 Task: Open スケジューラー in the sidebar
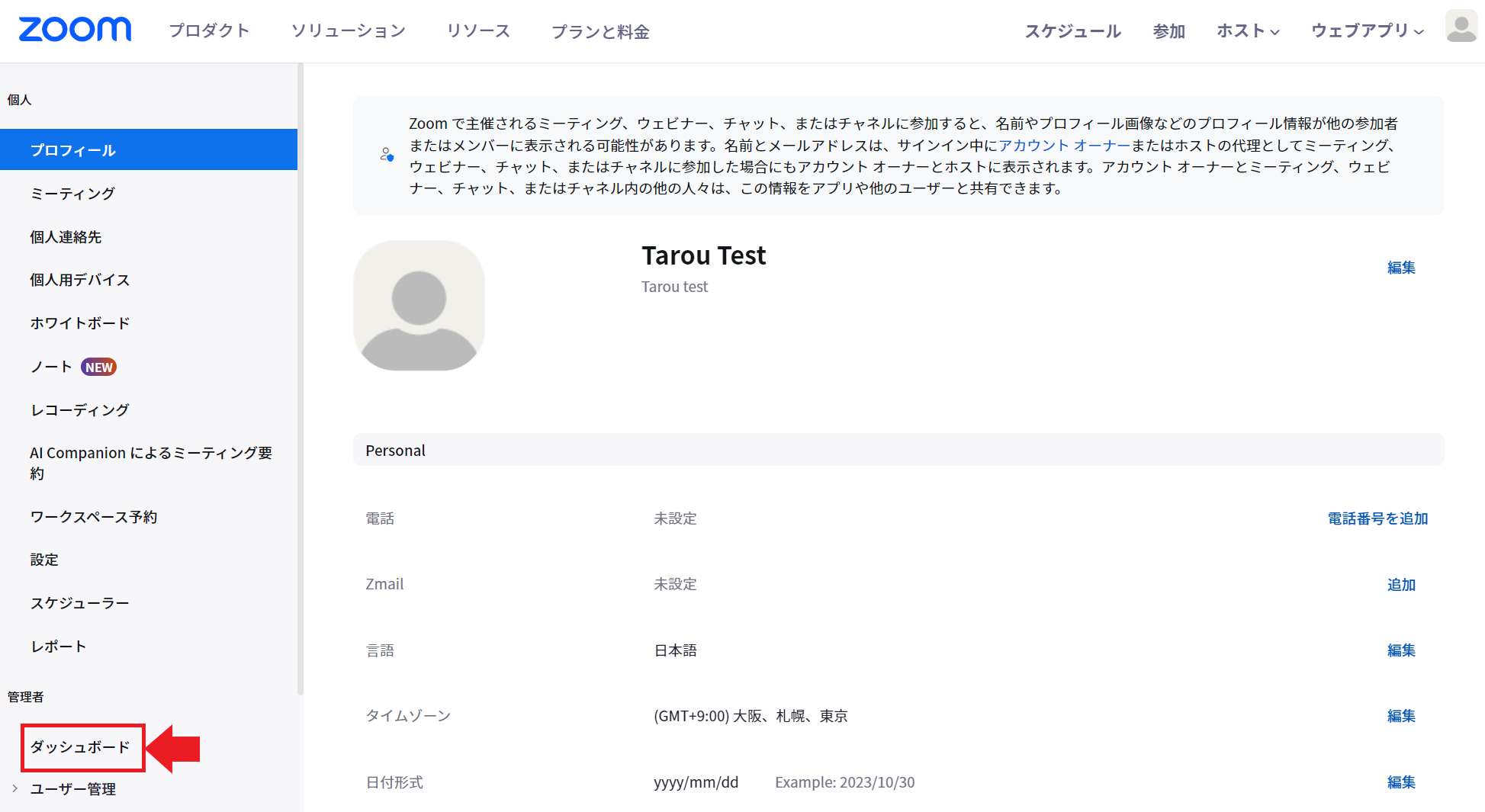click(79, 603)
